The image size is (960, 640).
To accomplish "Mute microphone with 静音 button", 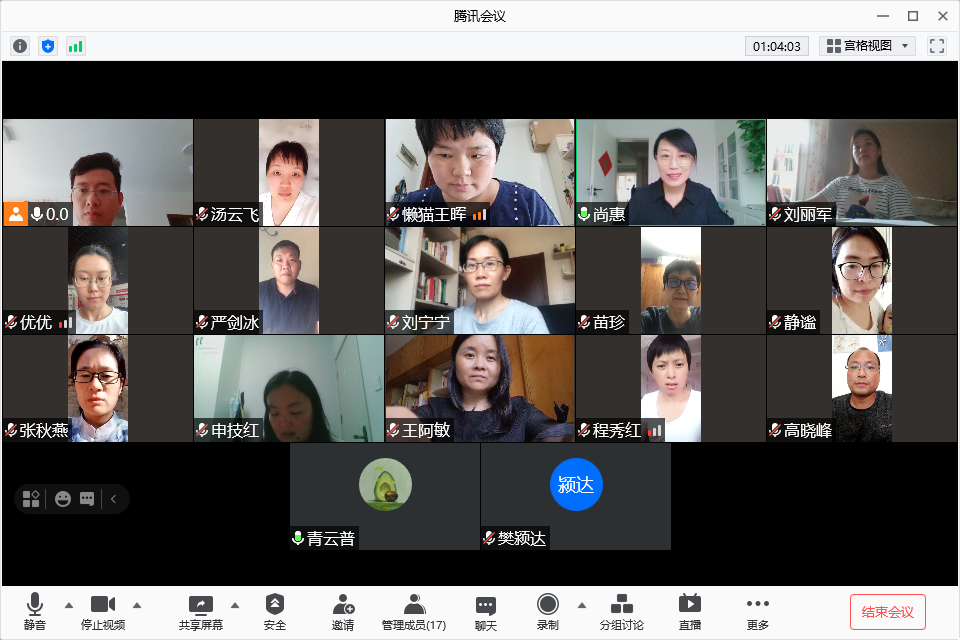I will coord(35,611).
